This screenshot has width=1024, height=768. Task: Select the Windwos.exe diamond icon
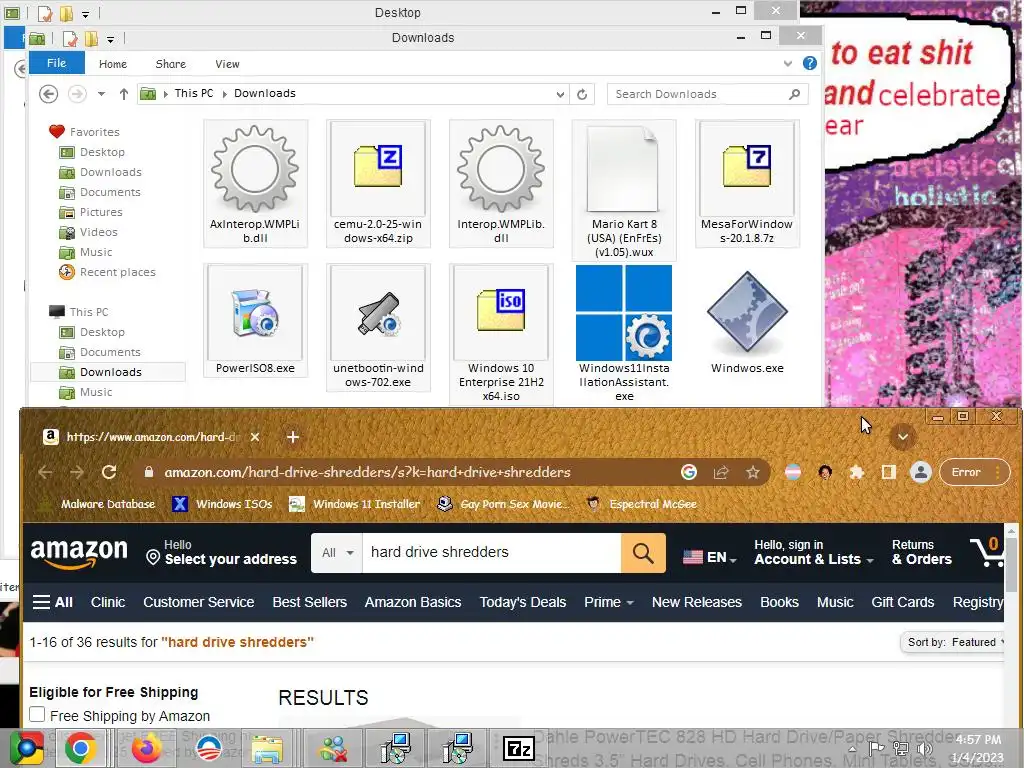(747, 313)
